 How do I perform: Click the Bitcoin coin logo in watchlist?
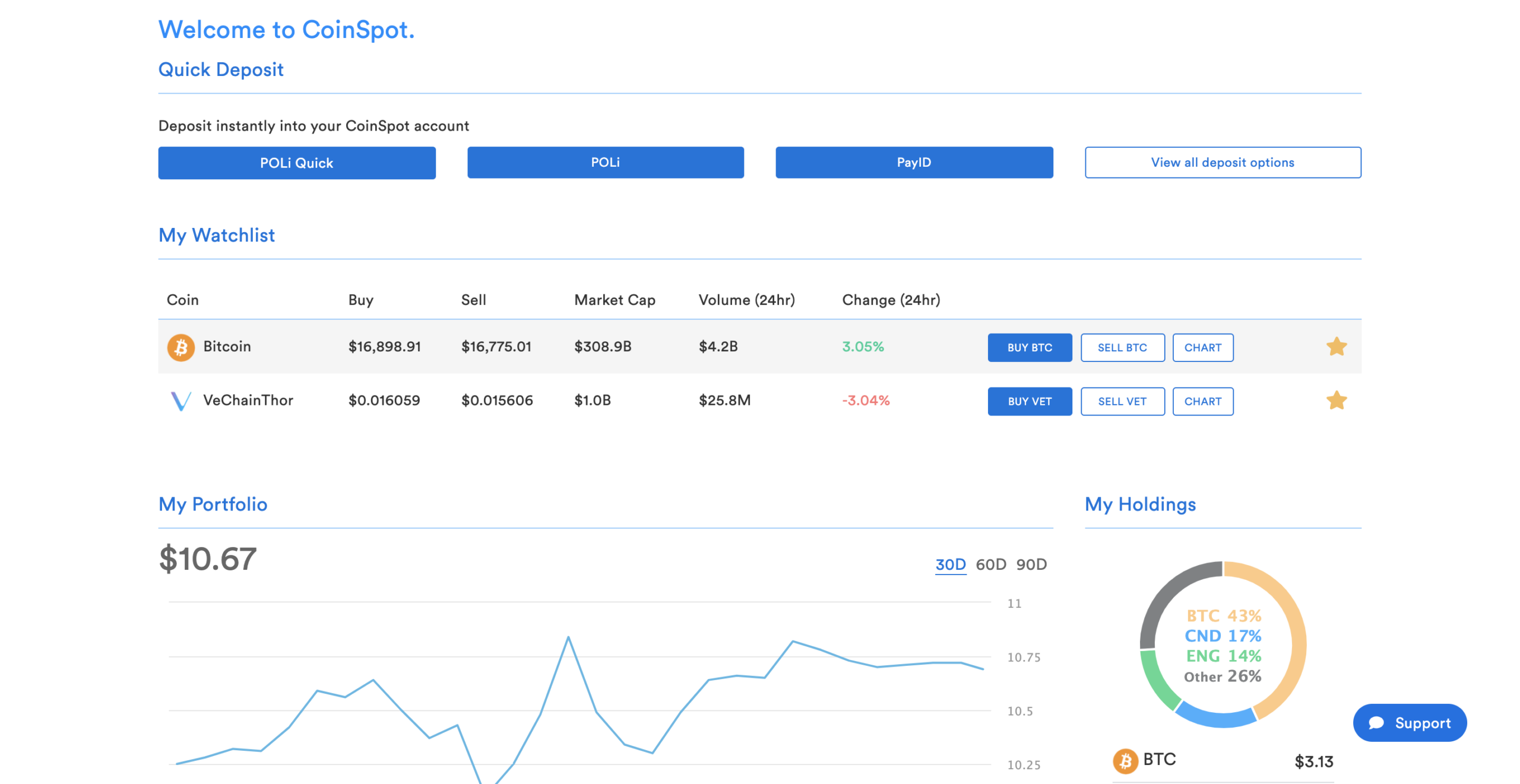(180, 347)
